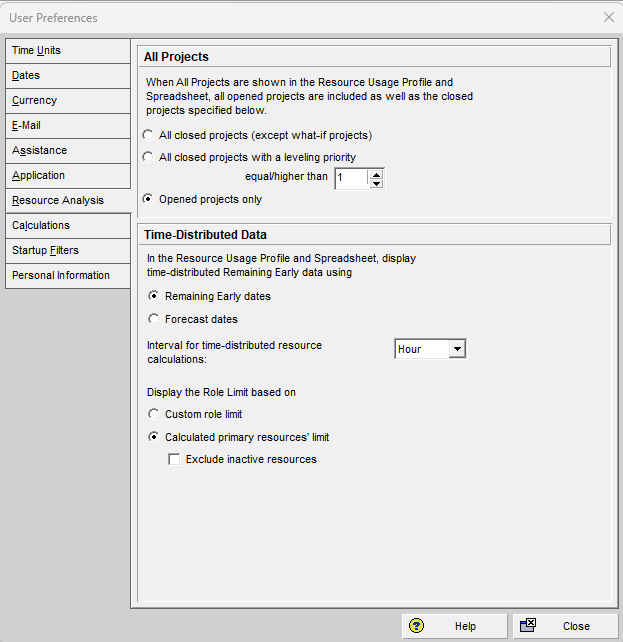Select the Resource Analysis tab
Screen dimensions: 623x642
[x=68, y=201]
